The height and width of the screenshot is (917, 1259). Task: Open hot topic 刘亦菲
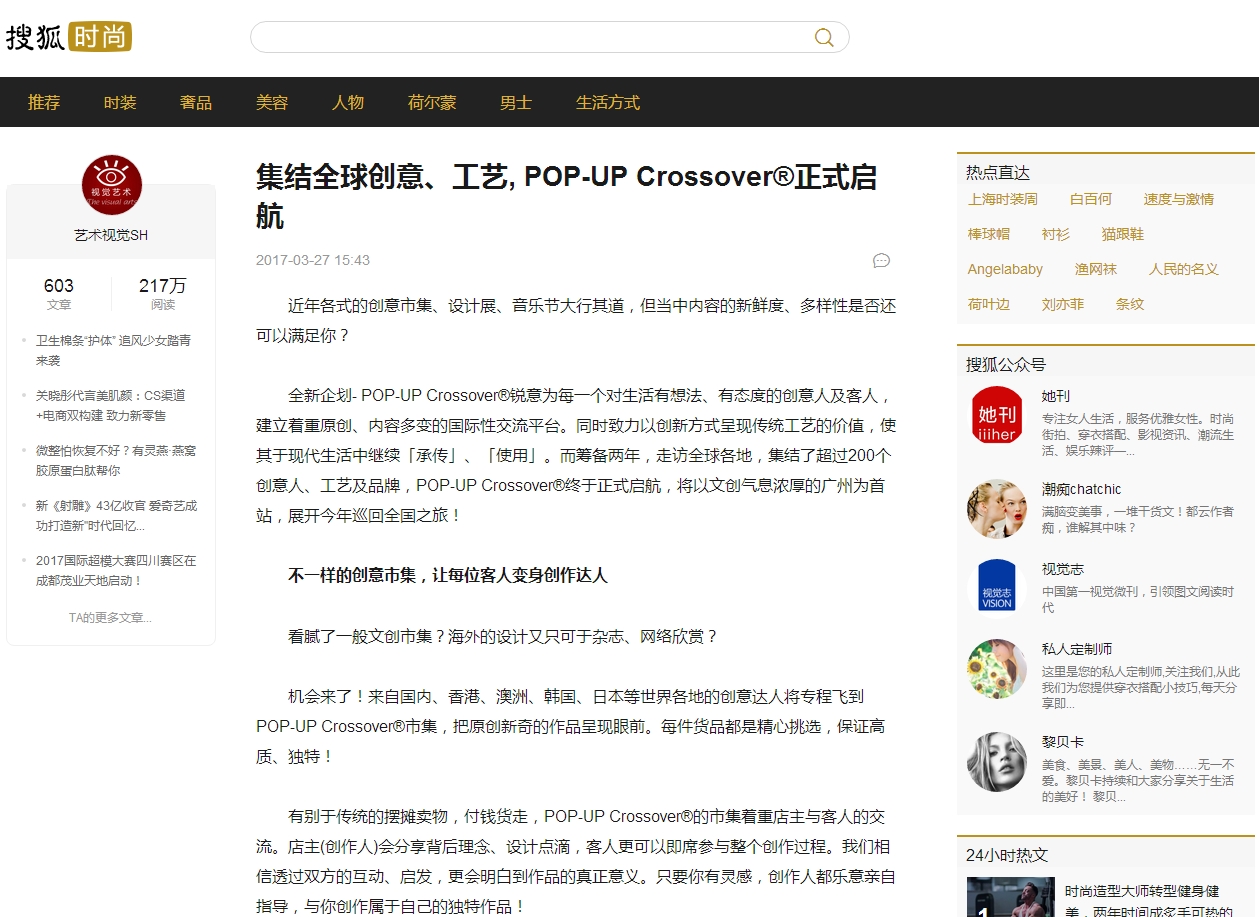click(x=1063, y=304)
